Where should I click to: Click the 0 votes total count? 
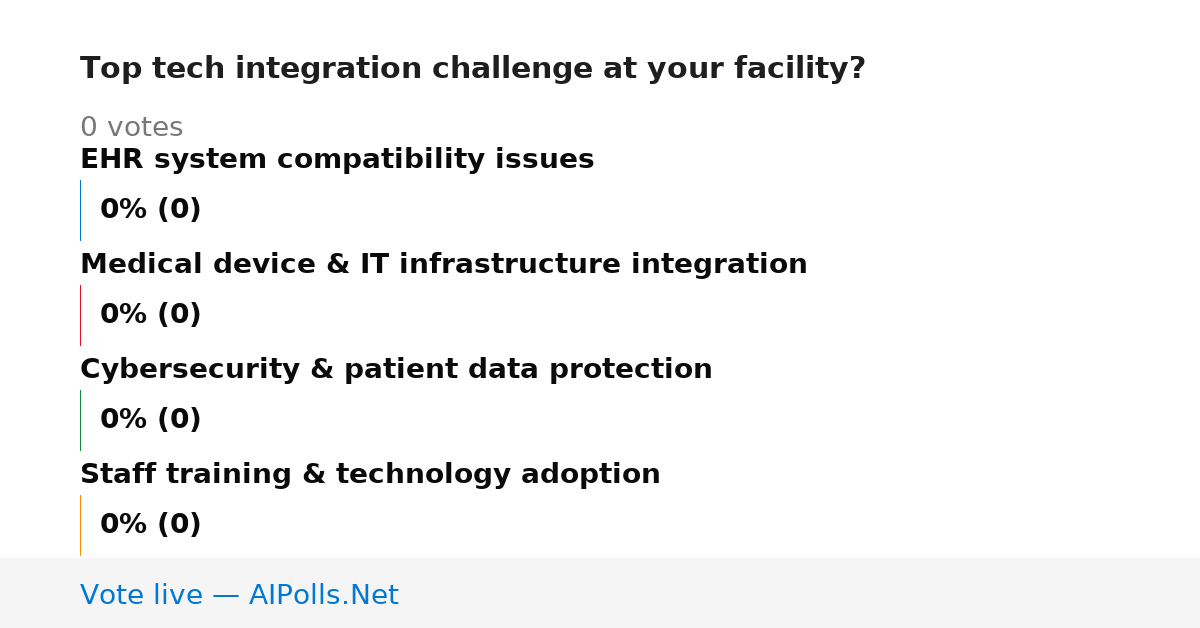click(131, 128)
